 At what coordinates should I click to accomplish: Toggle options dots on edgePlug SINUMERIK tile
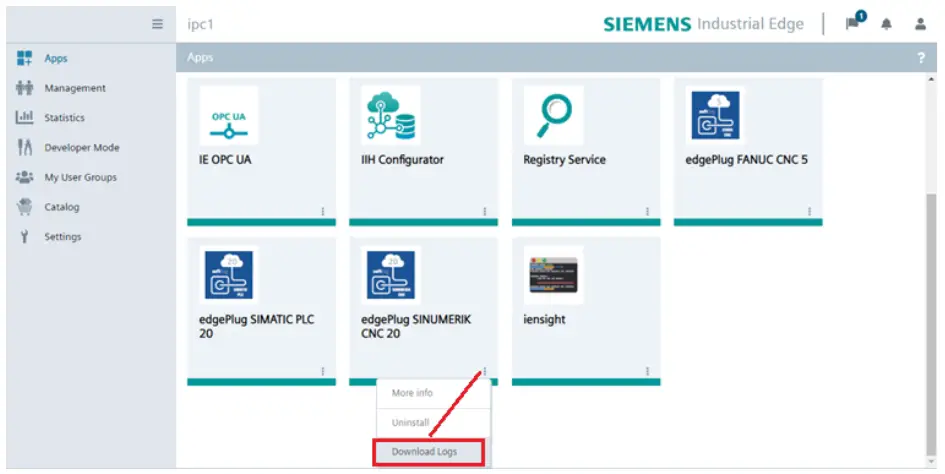tap(485, 371)
